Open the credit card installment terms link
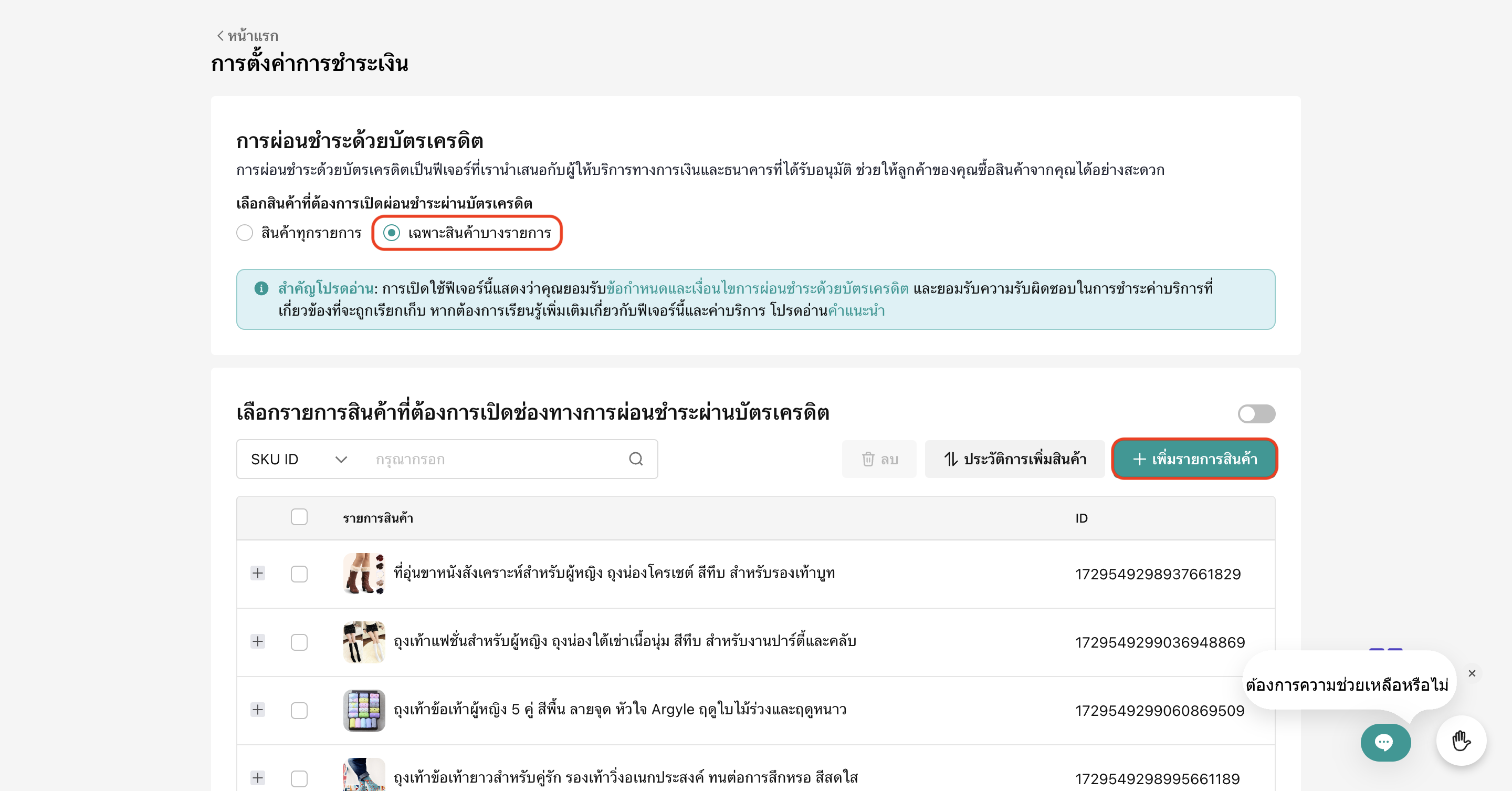This screenshot has width=1512, height=791. (x=757, y=288)
